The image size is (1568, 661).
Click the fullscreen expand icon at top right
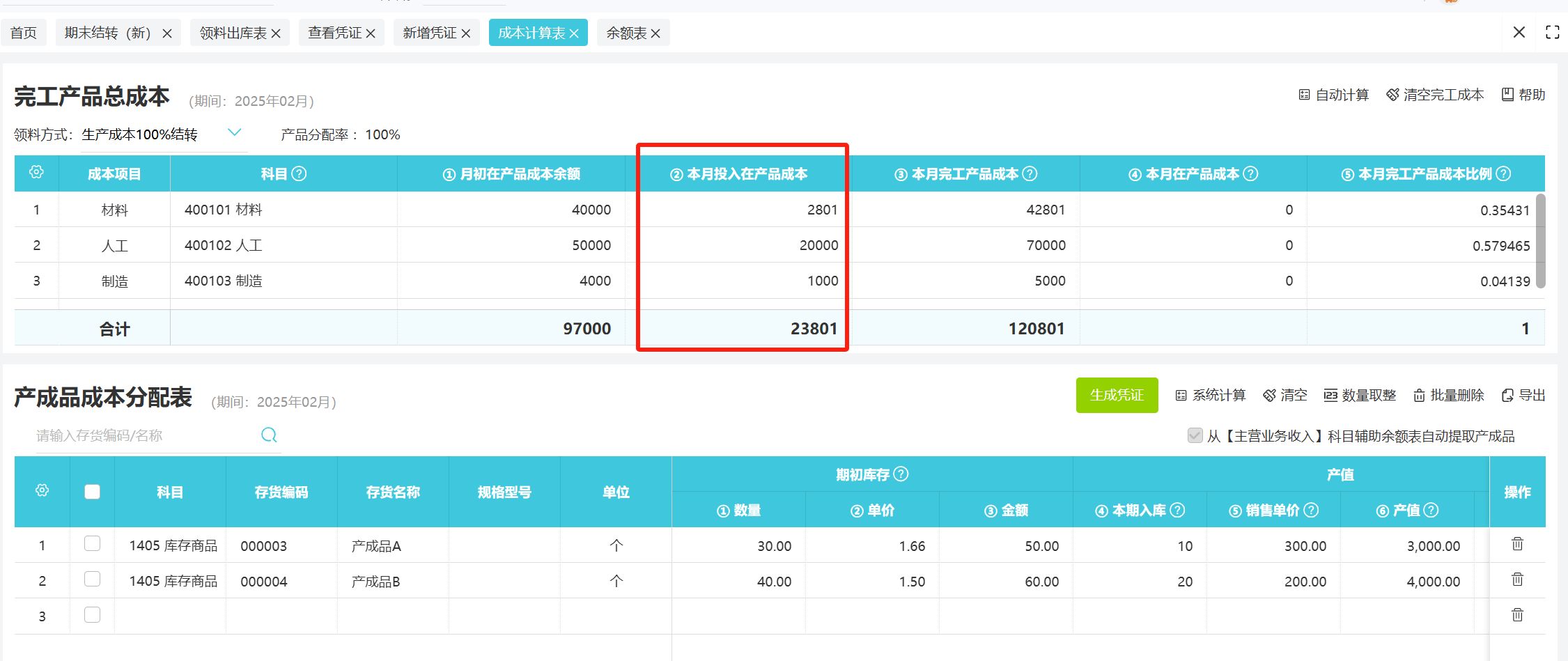1552,32
